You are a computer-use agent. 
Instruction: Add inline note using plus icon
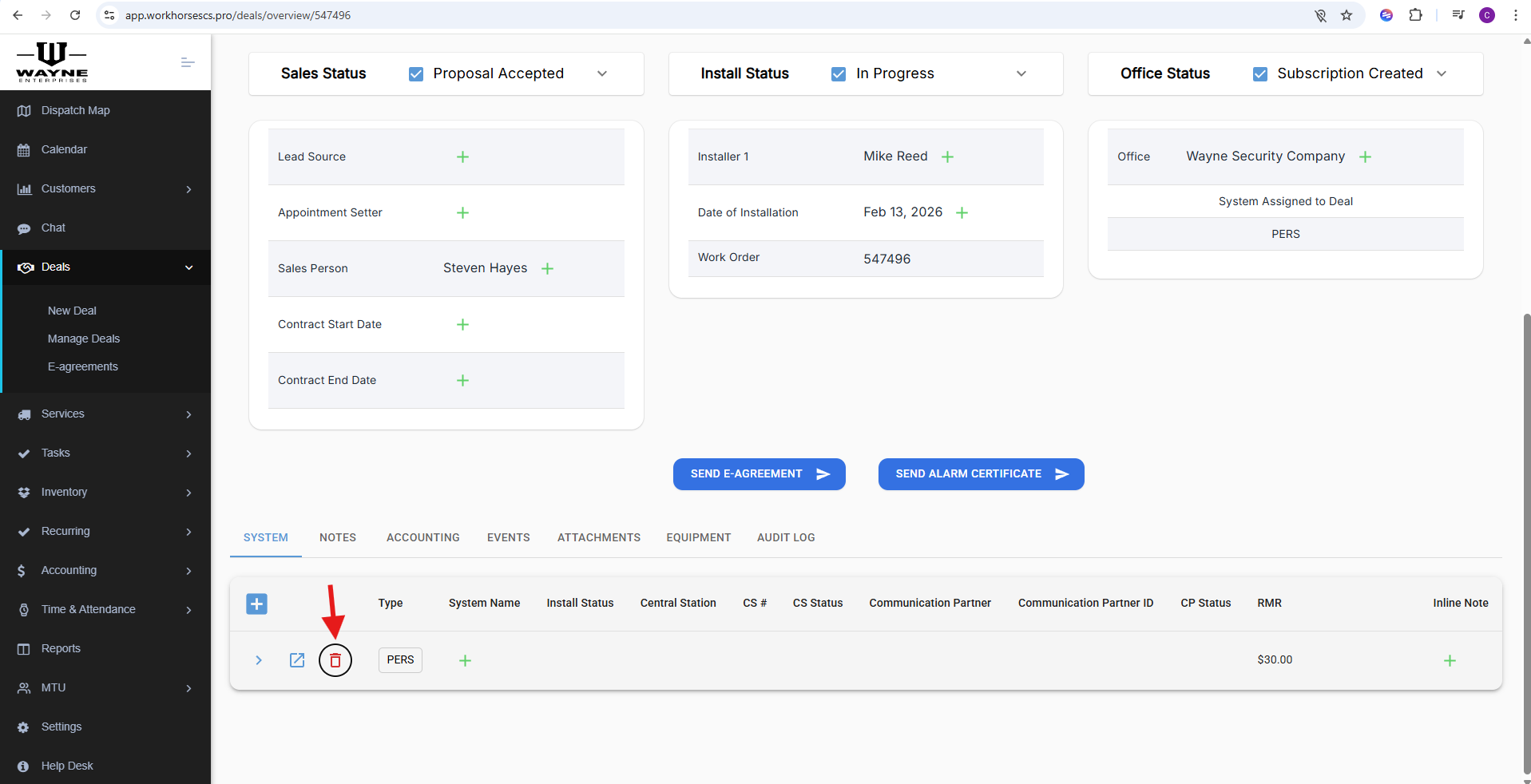click(1450, 660)
